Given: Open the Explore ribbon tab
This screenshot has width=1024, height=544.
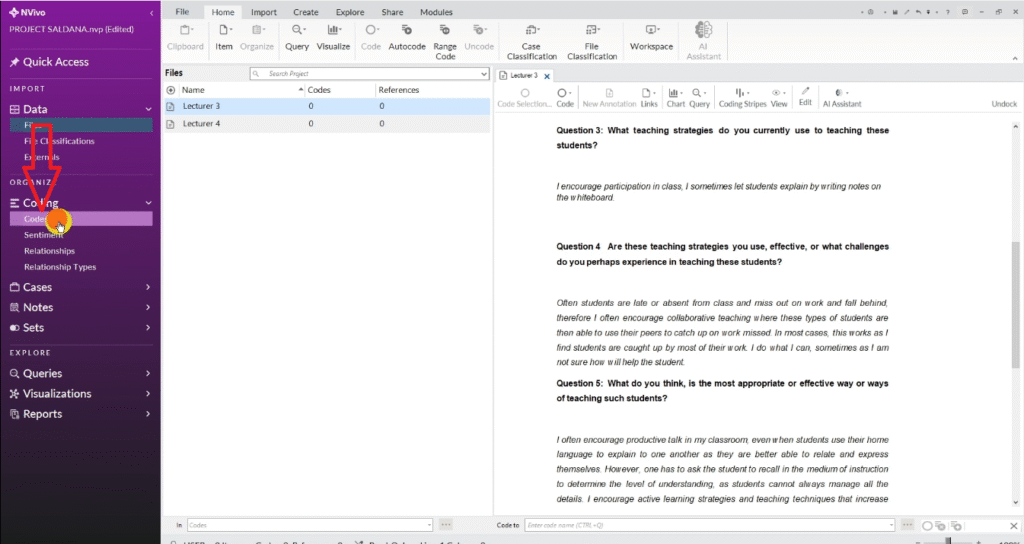Looking at the screenshot, I should pyautogui.click(x=350, y=12).
